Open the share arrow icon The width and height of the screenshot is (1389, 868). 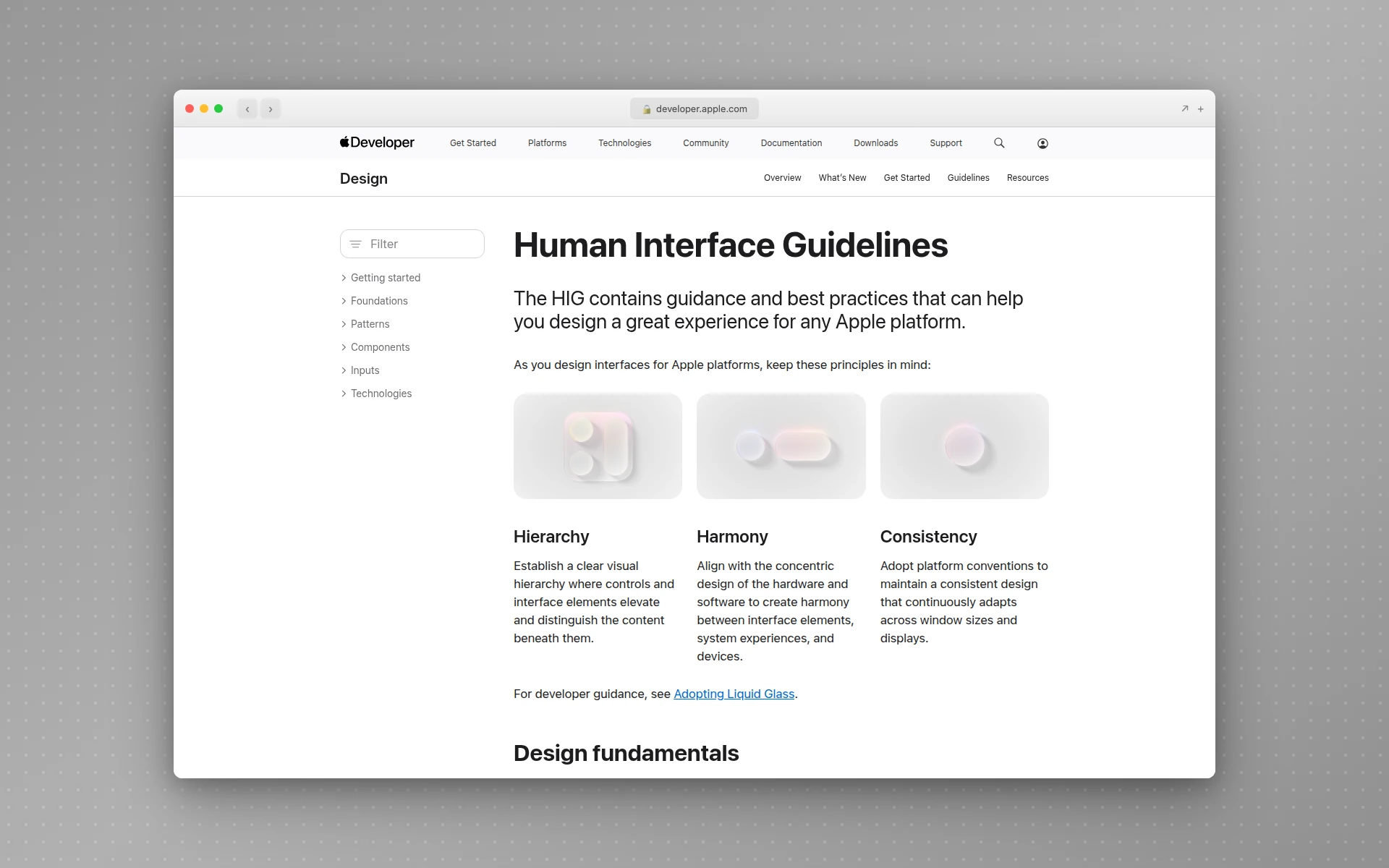click(1184, 108)
